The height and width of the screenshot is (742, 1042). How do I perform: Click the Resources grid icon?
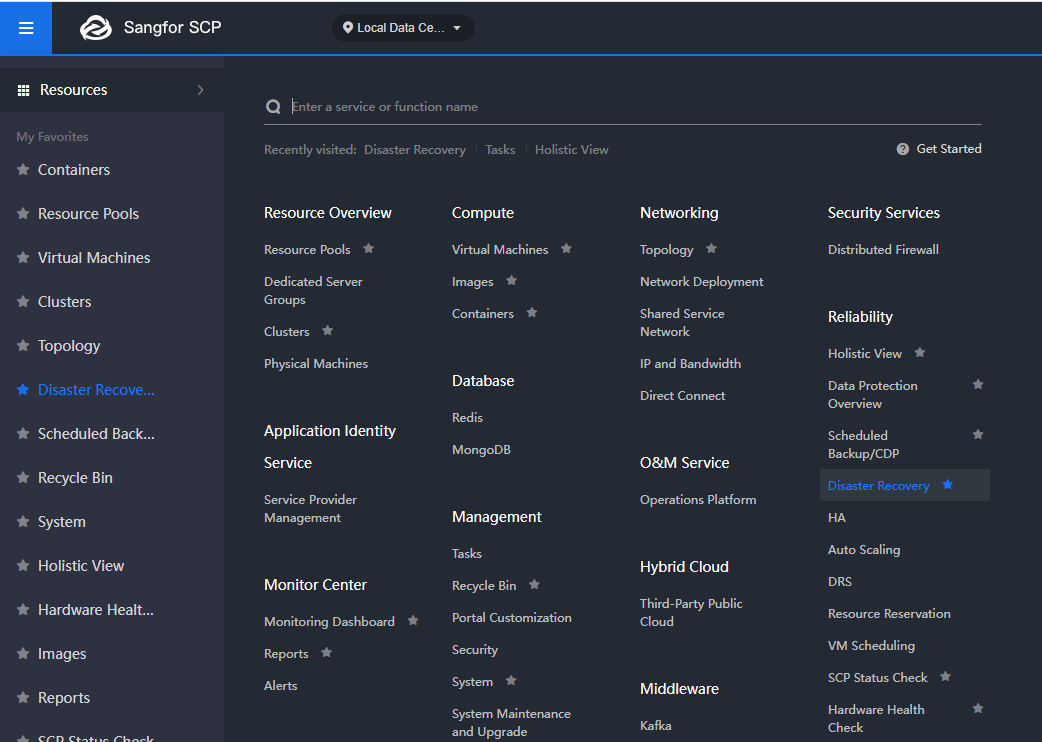[x=24, y=90]
